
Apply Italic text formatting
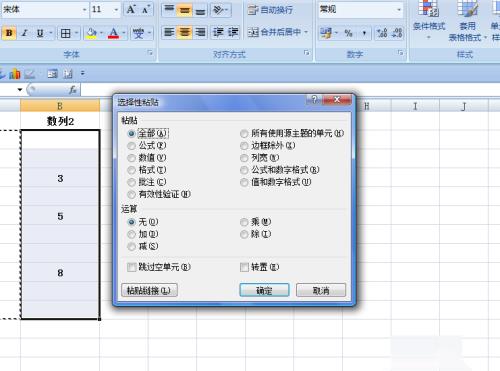[x=24, y=33]
